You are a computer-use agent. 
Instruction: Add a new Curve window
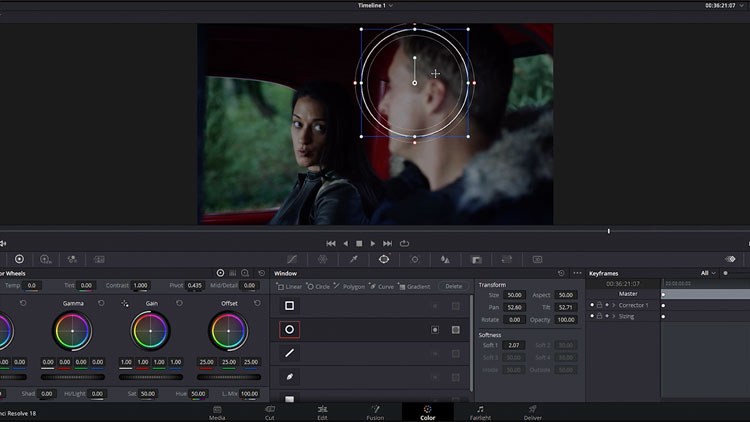(x=381, y=286)
